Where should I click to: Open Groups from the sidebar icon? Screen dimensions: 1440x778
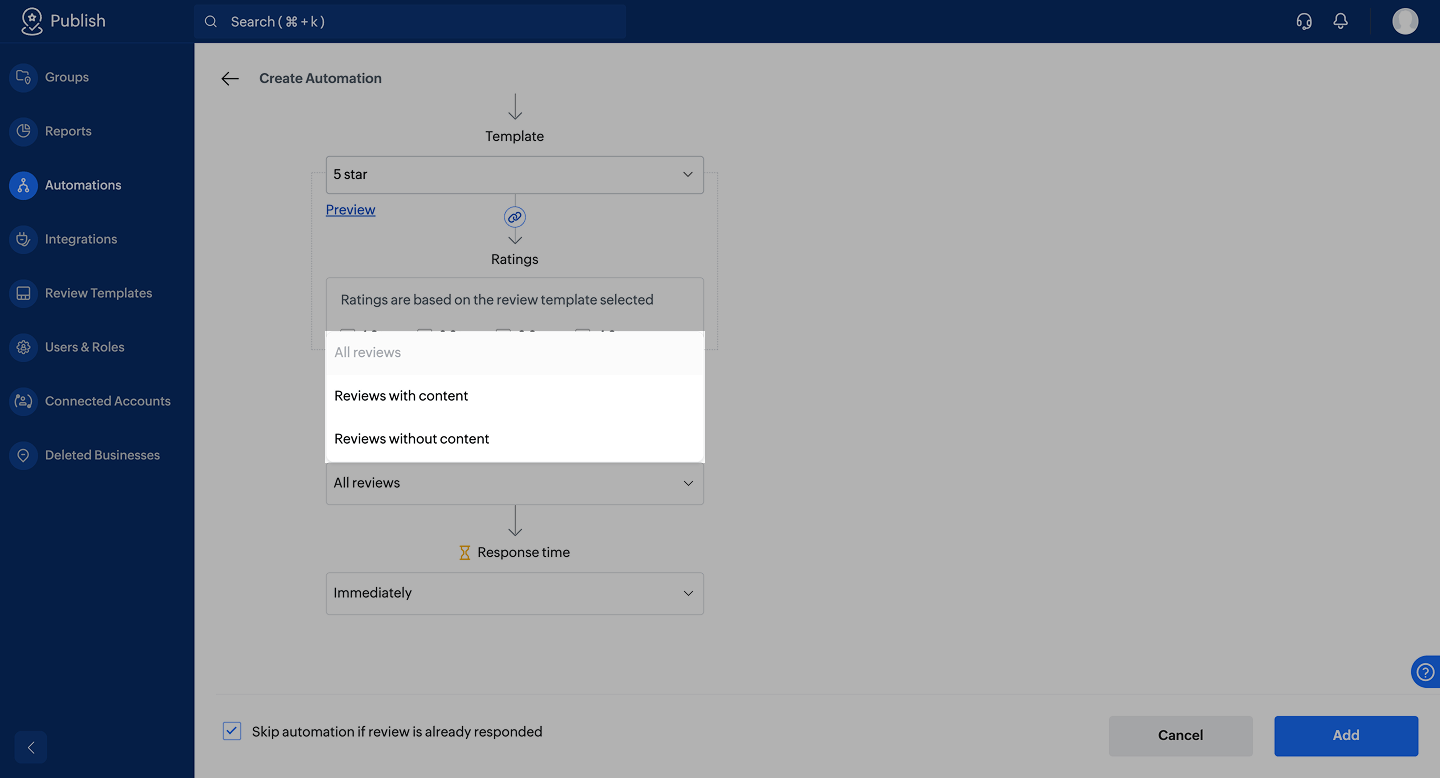point(23,77)
